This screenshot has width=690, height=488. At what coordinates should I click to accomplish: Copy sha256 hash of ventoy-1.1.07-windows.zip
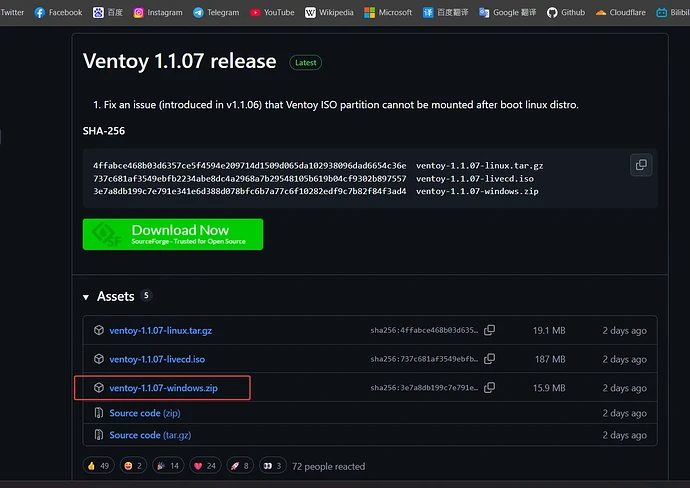coord(489,387)
